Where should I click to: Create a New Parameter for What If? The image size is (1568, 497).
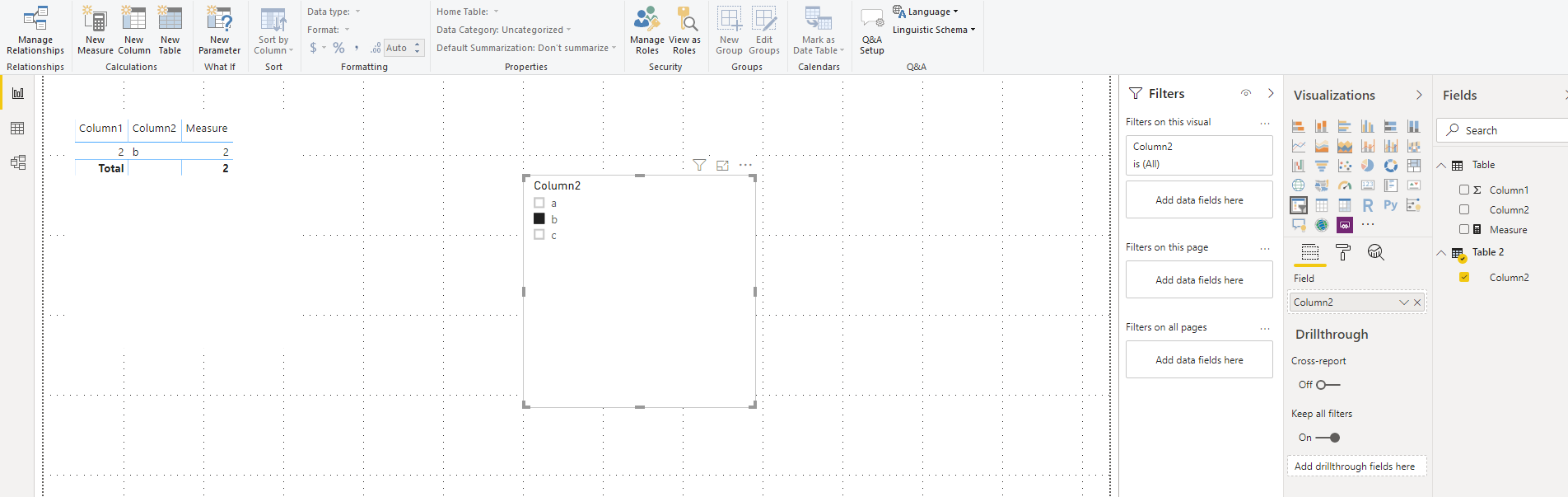click(x=220, y=30)
